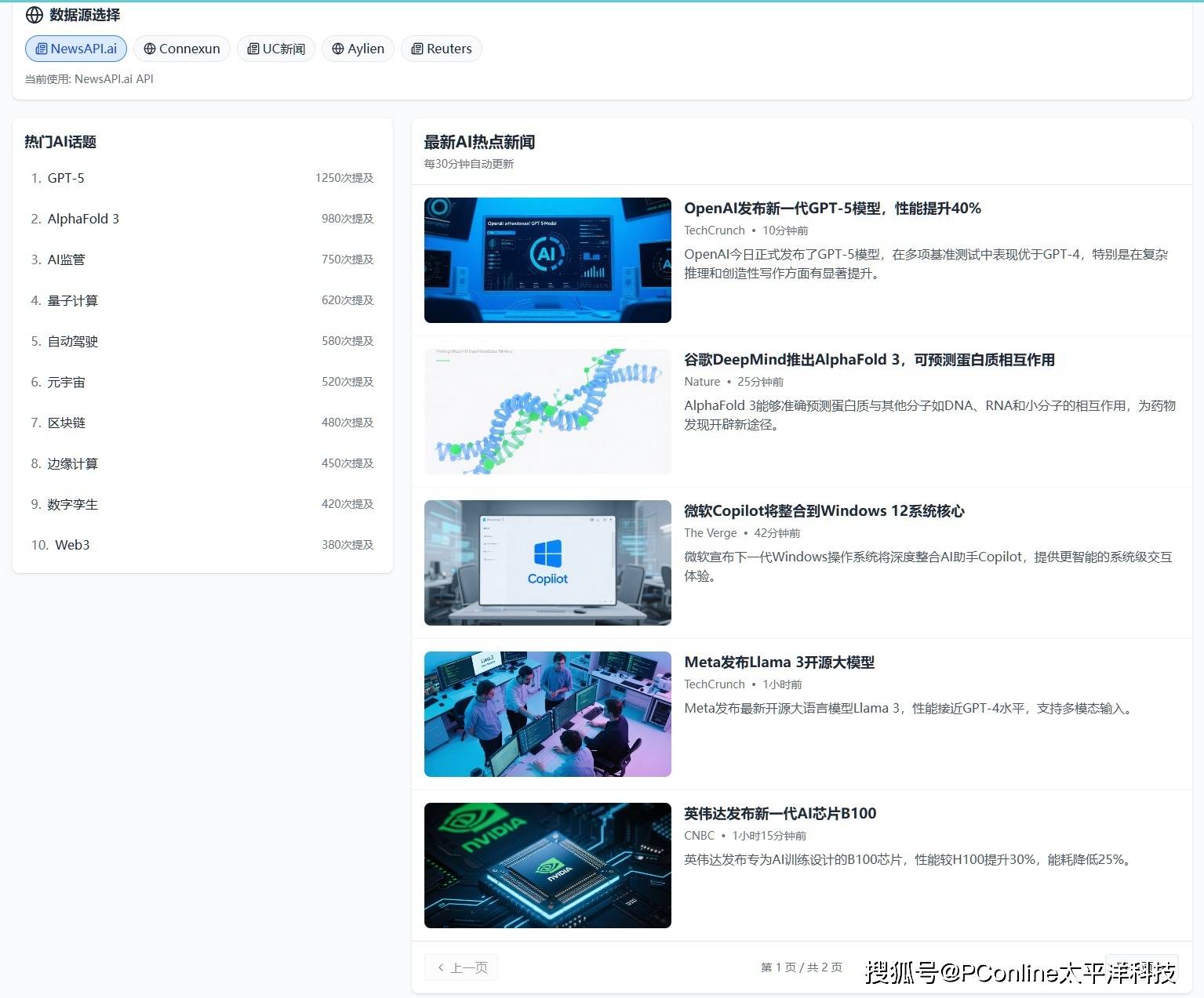Select the 量子计算 topic entry
This screenshot has height=998, width=1204.
coord(72,300)
